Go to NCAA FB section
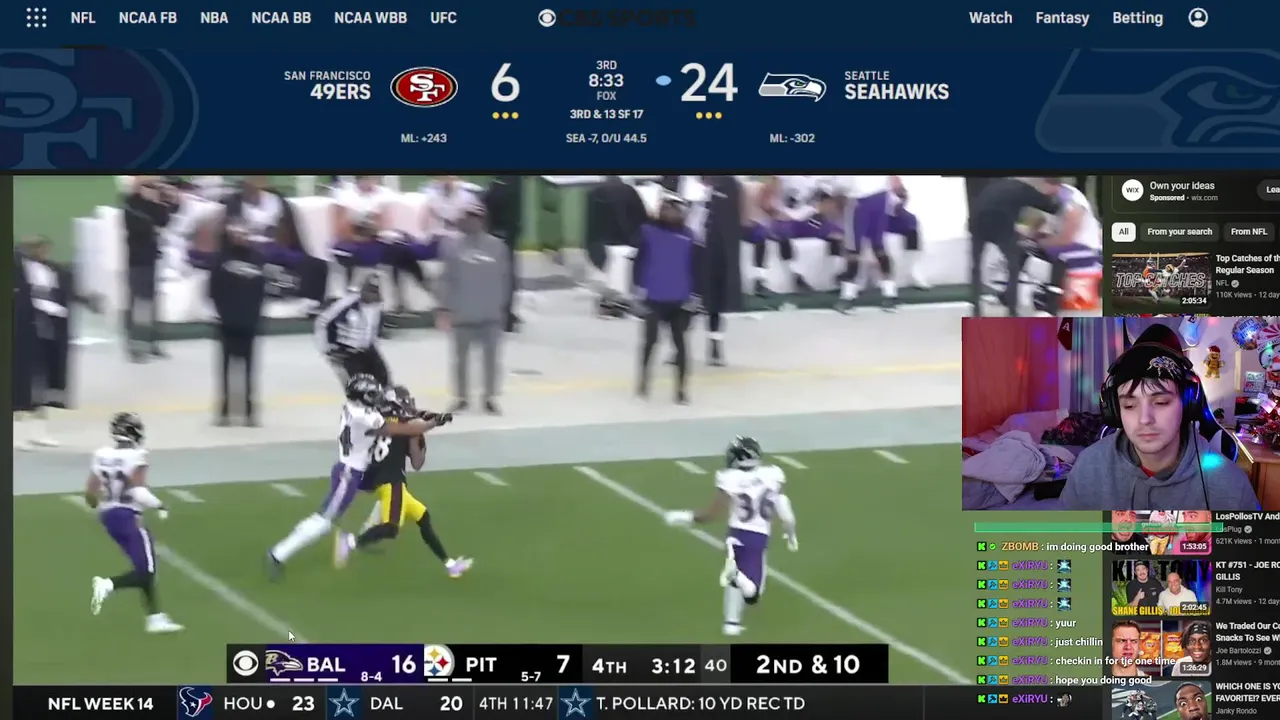The width and height of the screenshot is (1280, 720). [x=148, y=18]
